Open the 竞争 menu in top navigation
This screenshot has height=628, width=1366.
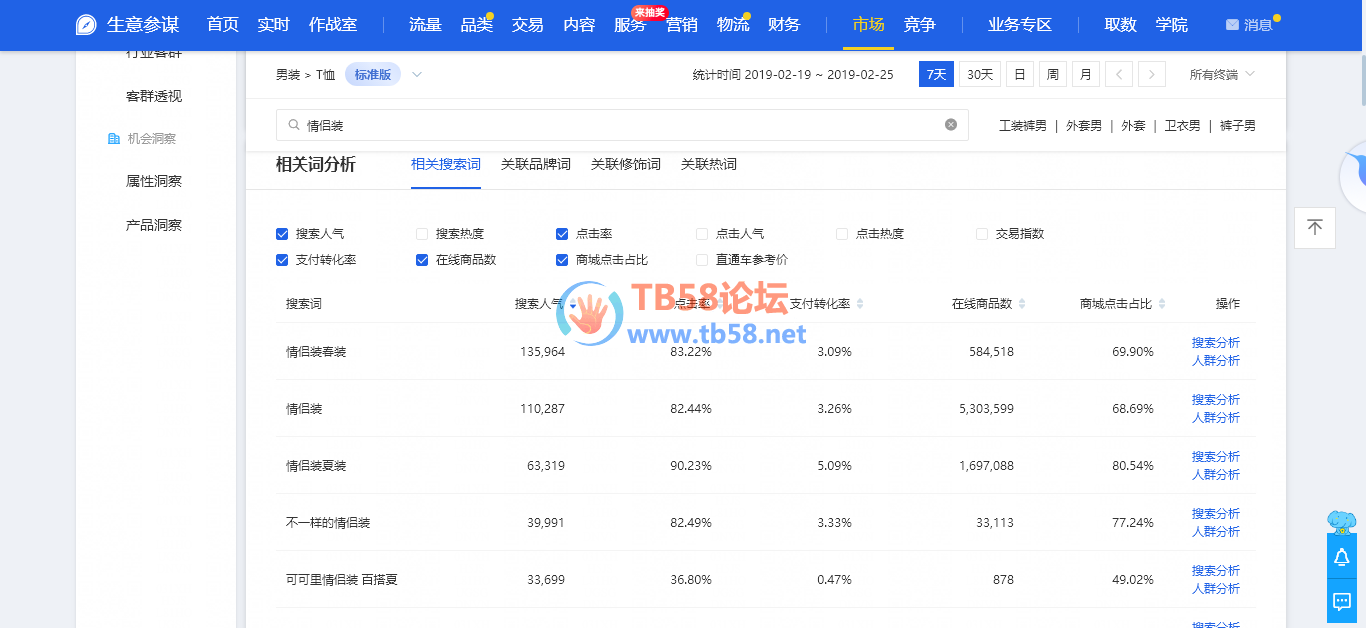[919, 25]
